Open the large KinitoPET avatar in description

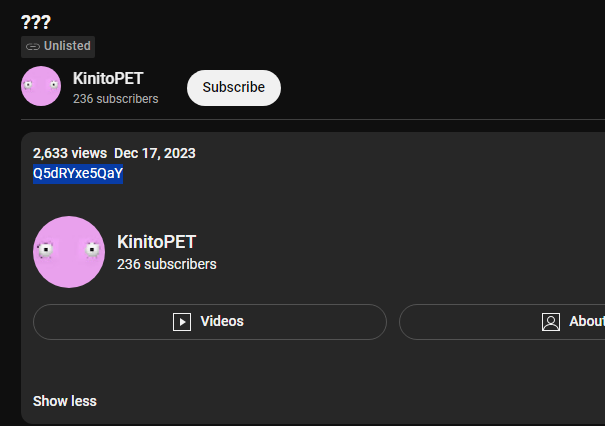[x=69, y=252]
